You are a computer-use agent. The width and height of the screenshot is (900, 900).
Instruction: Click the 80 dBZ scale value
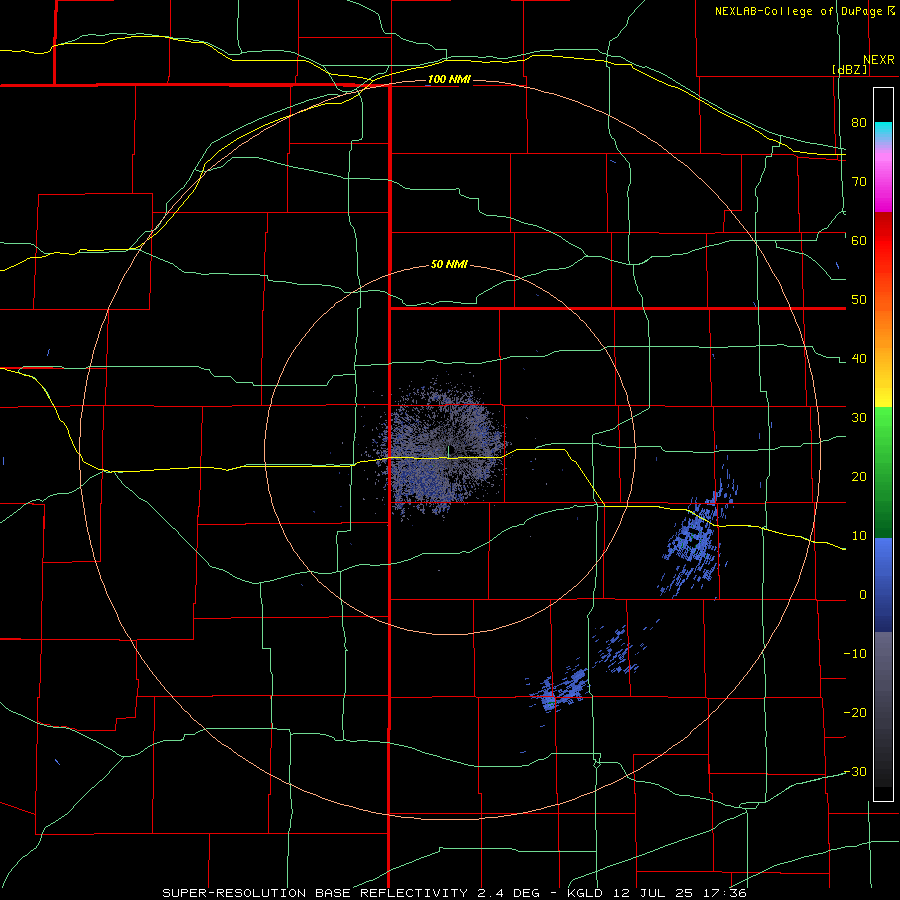point(859,122)
